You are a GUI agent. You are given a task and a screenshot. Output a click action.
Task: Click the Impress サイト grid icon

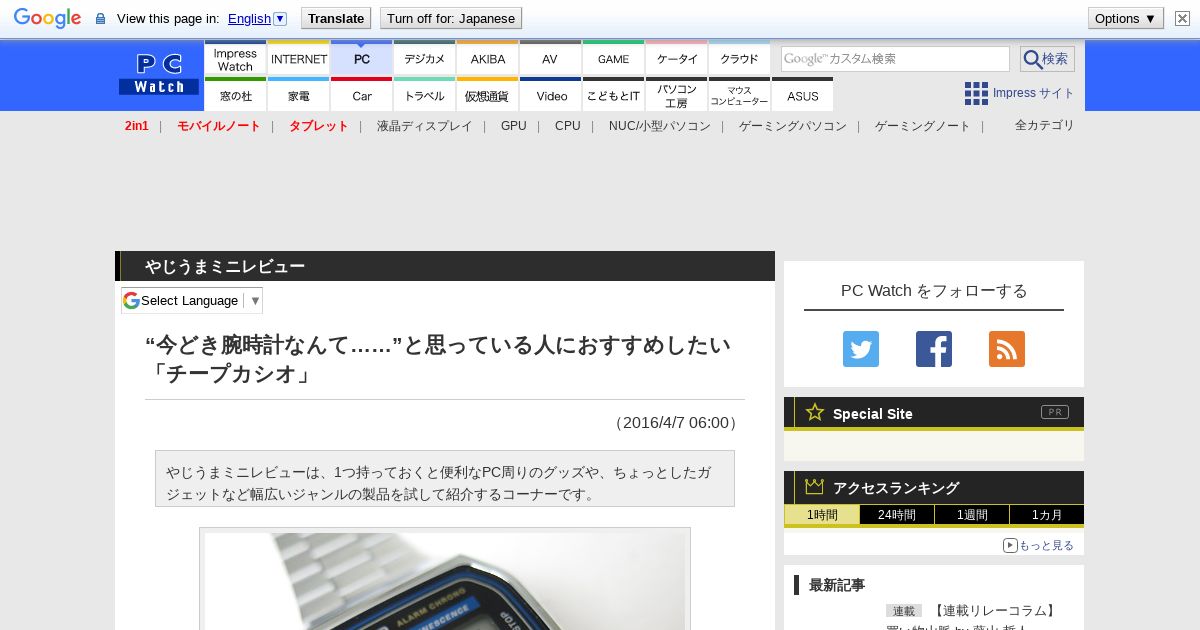[976, 93]
